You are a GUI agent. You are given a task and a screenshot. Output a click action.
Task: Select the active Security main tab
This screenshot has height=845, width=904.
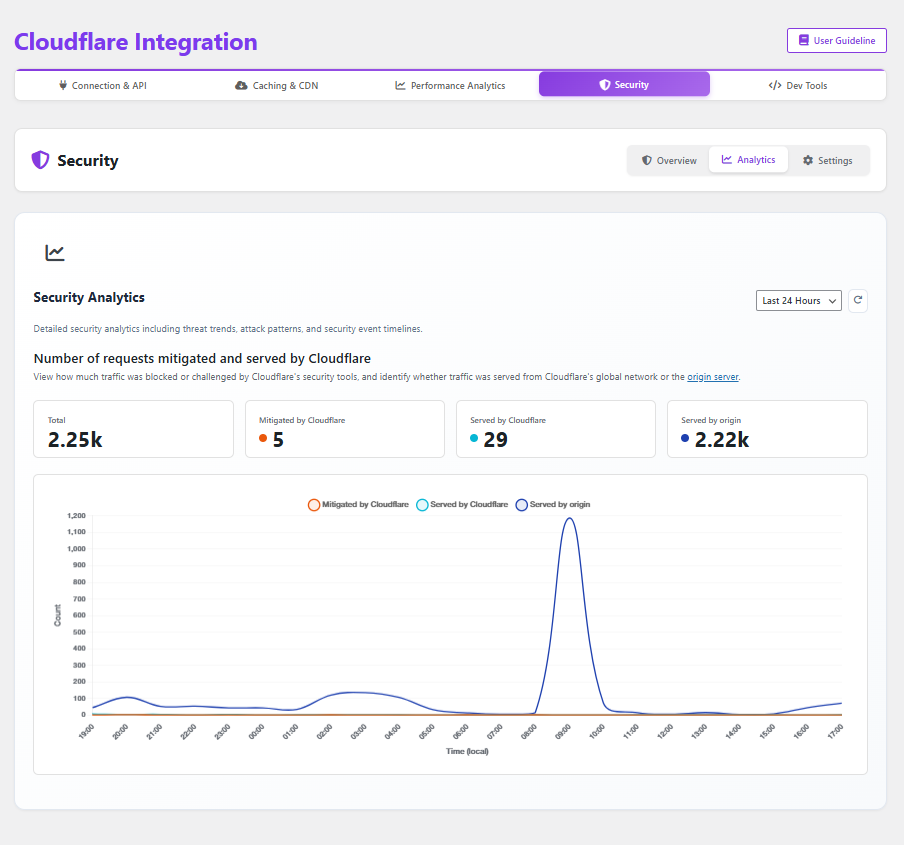(x=624, y=85)
